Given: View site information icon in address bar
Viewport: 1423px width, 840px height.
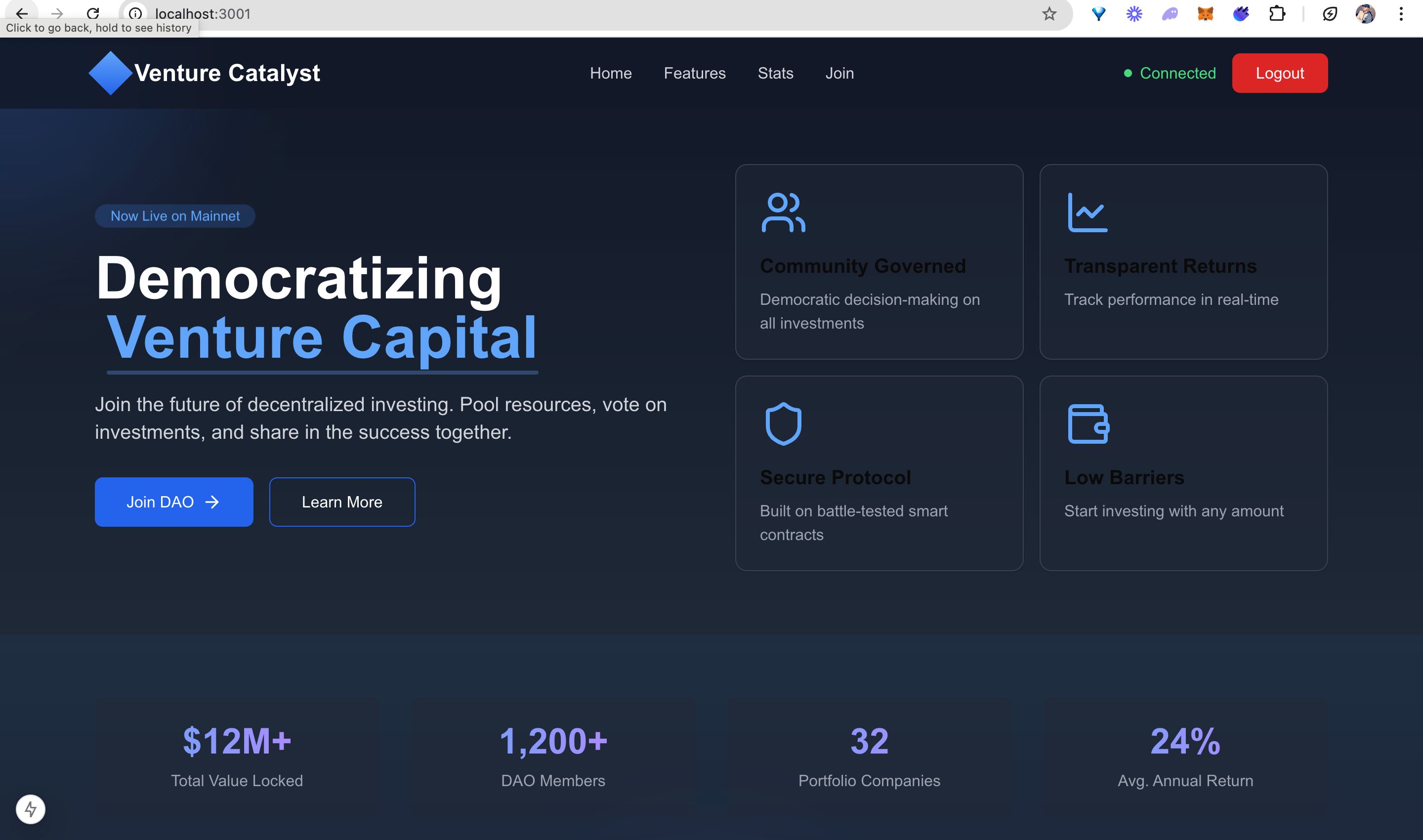Looking at the screenshot, I should 135,13.
